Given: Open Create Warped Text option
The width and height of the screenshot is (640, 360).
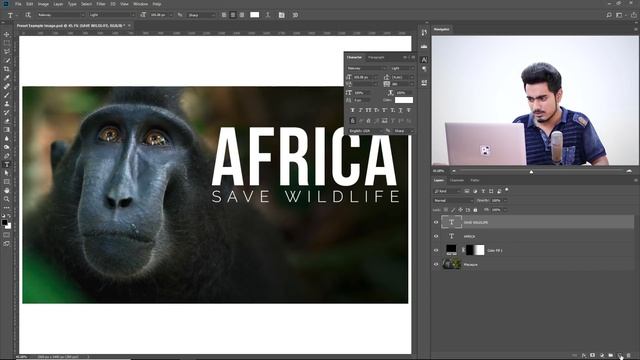Looking at the screenshot, I should [x=268, y=15].
